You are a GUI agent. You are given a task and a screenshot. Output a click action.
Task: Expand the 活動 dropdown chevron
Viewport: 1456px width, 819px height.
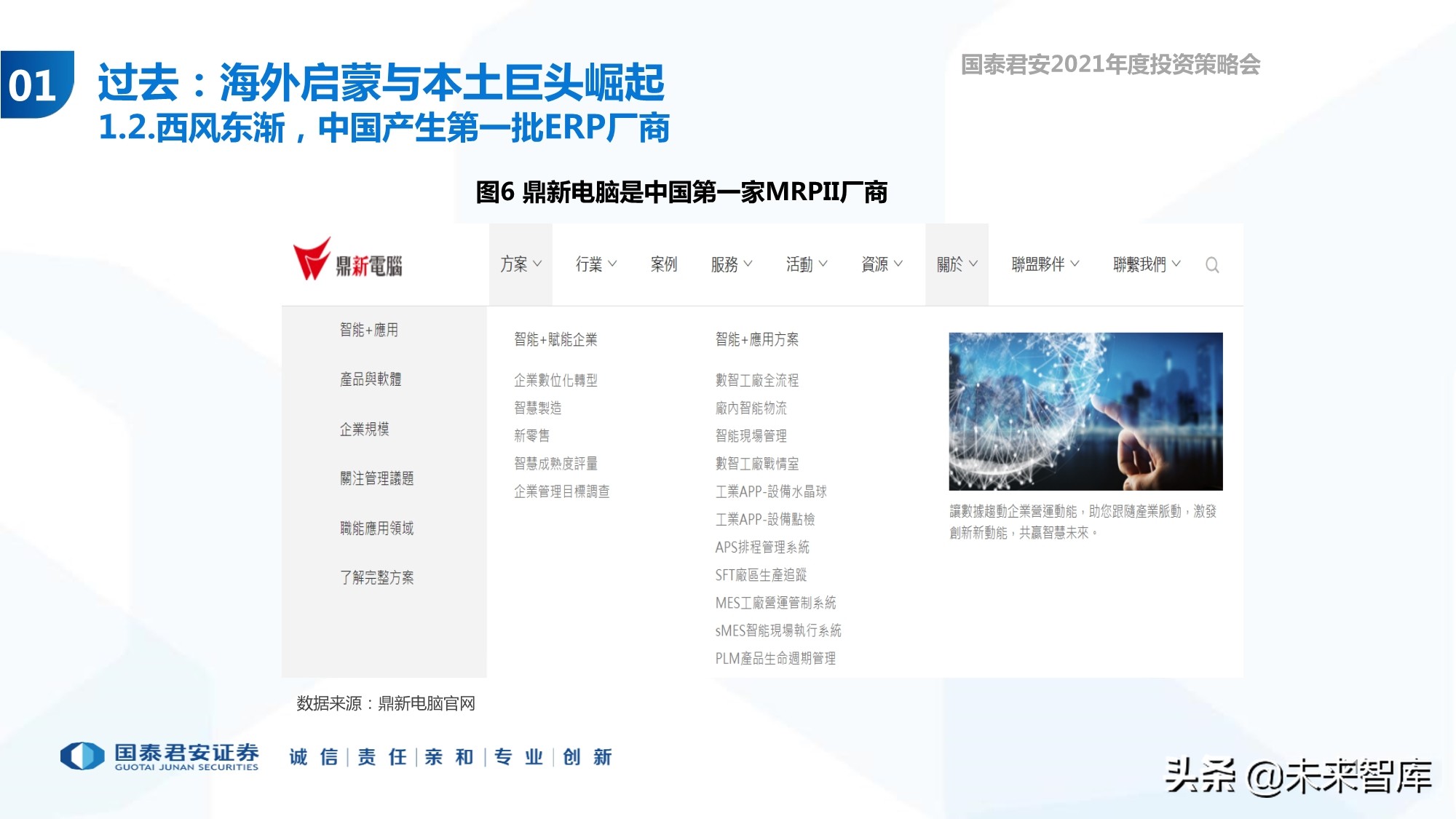tap(823, 264)
